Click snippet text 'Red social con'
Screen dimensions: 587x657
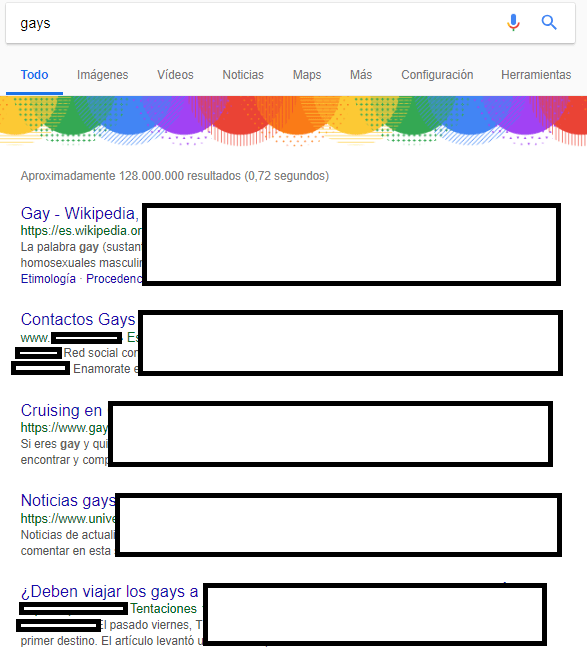(101, 353)
